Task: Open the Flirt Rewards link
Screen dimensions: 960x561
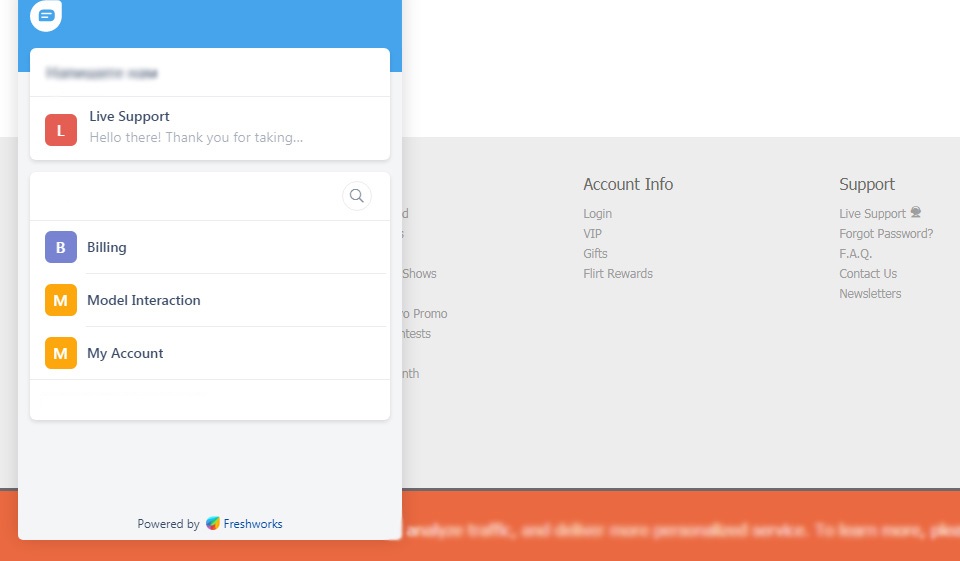Action: coord(618,274)
